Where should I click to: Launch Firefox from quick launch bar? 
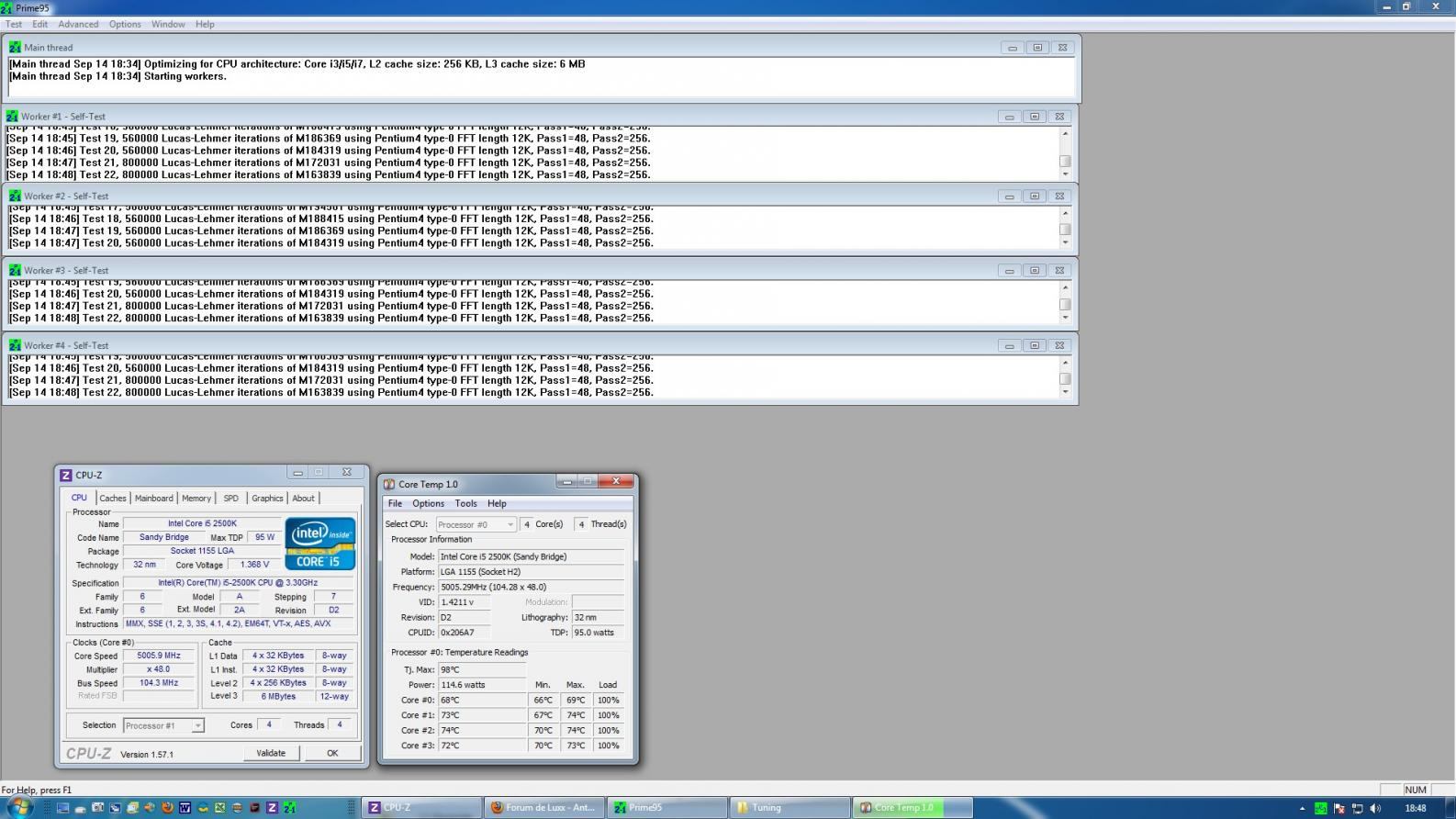click(167, 808)
